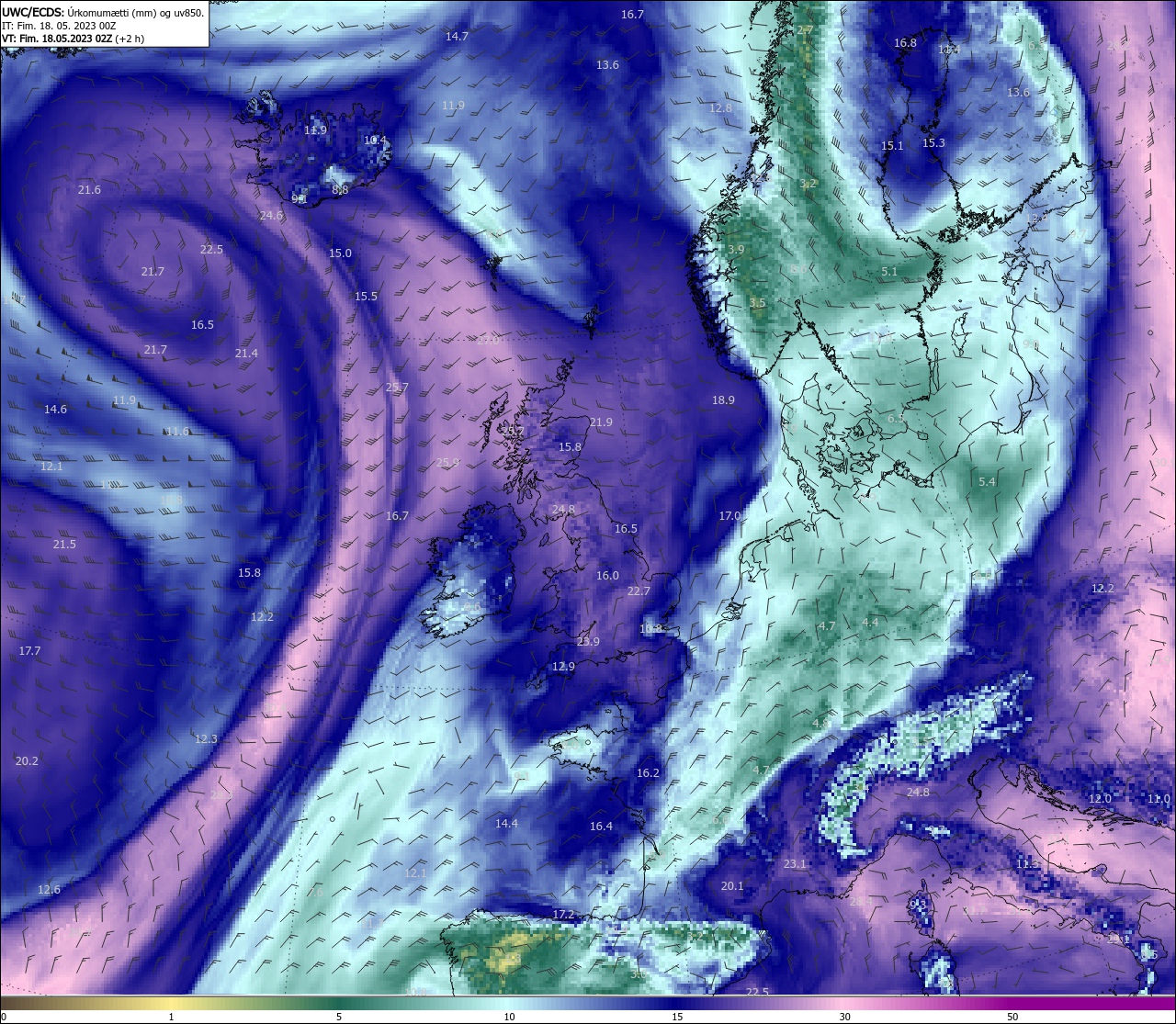Click the map value '20.2'

(x=27, y=761)
